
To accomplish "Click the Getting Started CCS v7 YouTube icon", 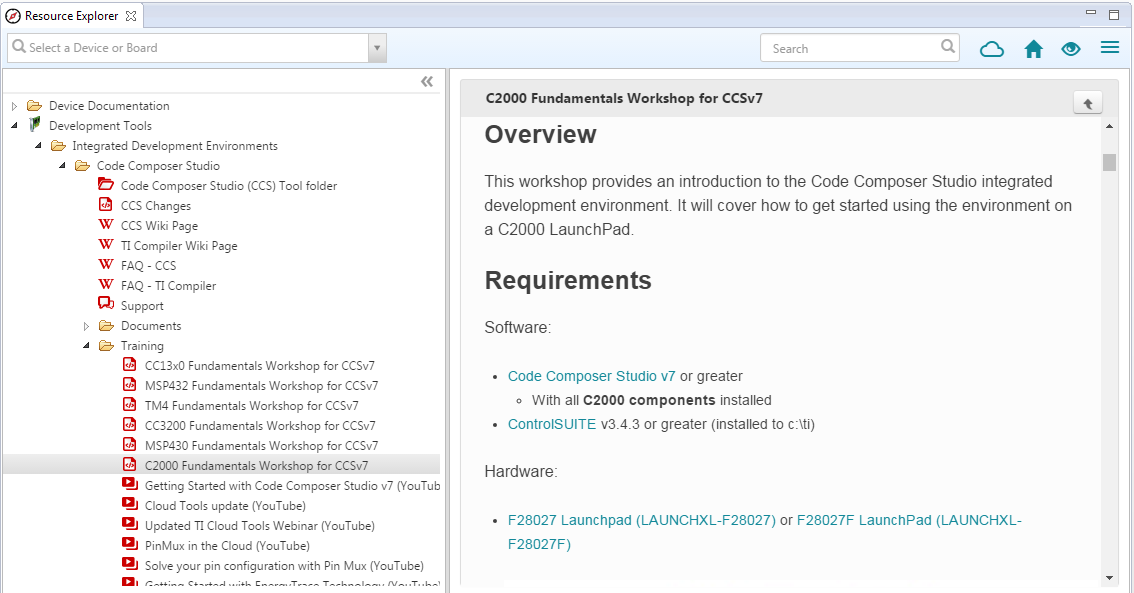I will (129, 484).
